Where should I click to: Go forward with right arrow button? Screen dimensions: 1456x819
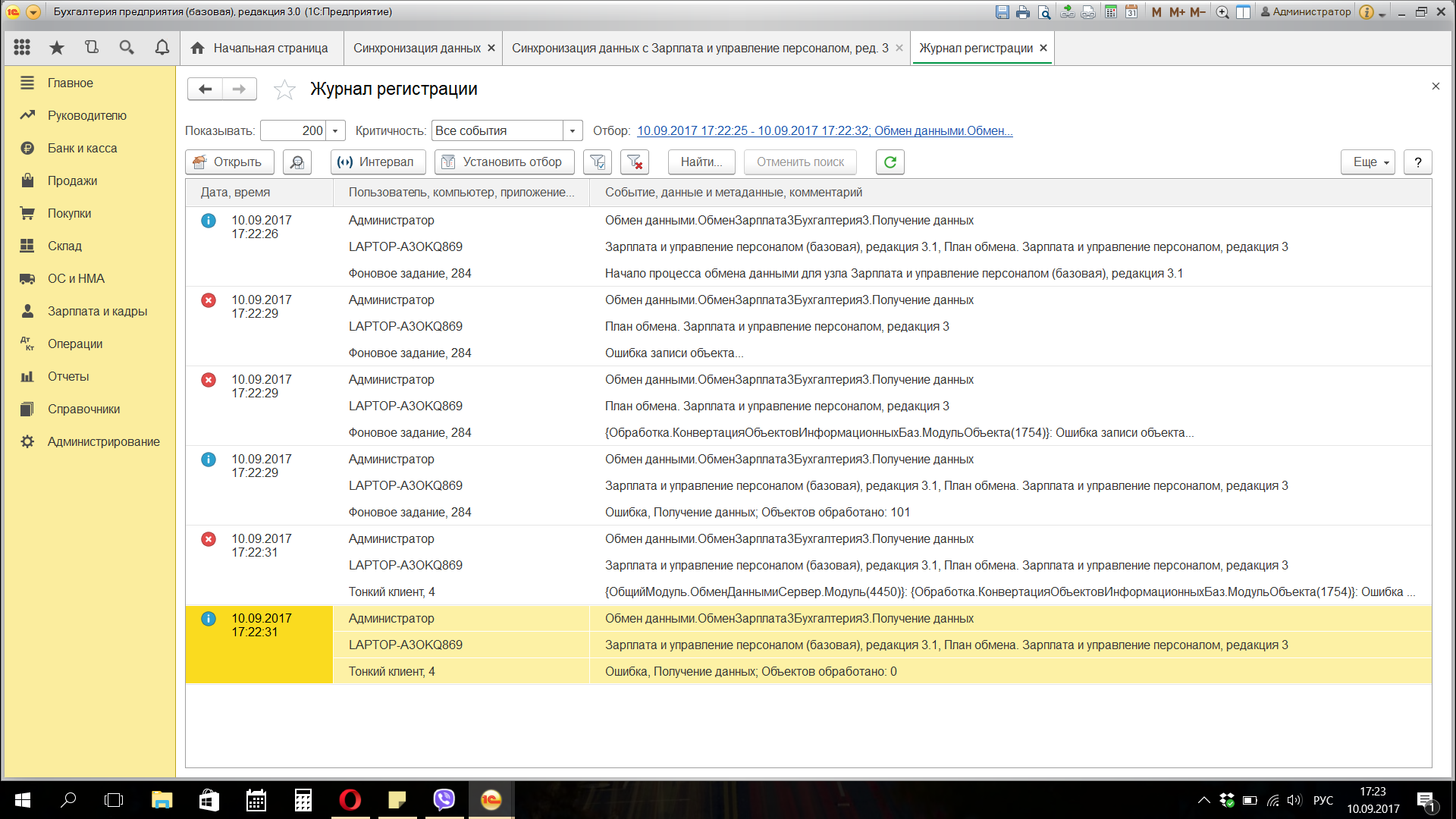240,89
